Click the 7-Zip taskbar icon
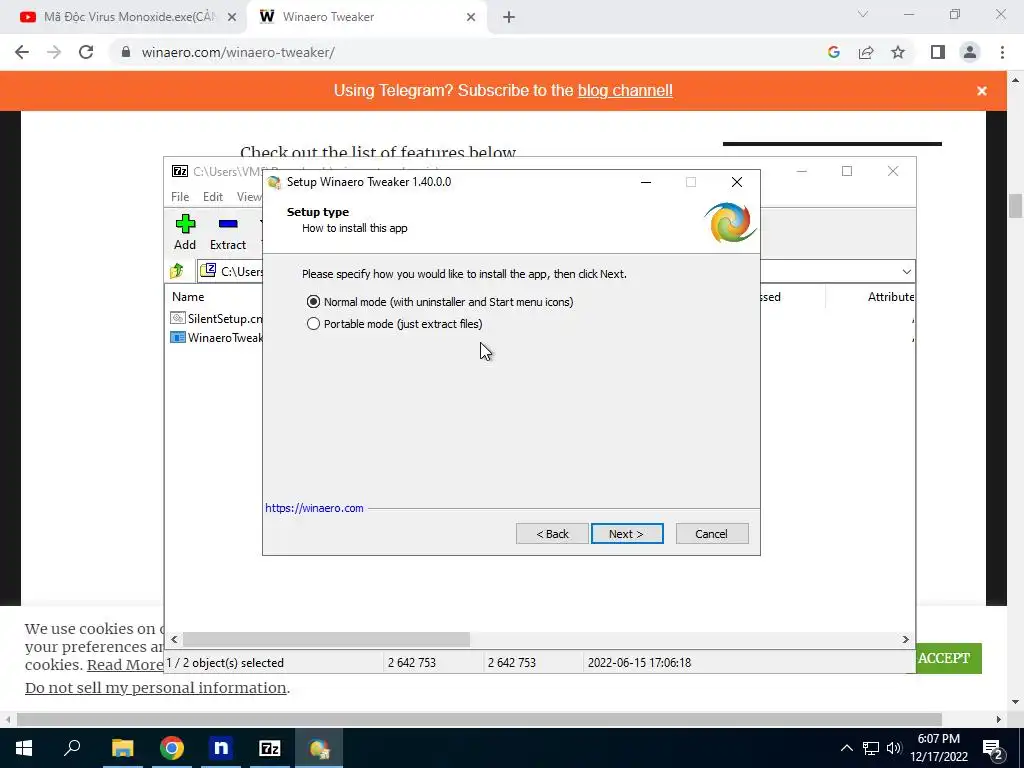This screenshot has height=768, width=1024. (x=270, y=748)
